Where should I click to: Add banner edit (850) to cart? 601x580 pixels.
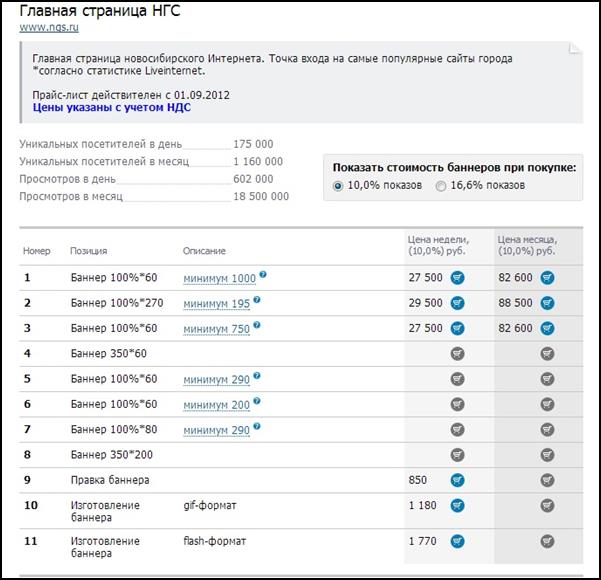(x=457, y=480)
